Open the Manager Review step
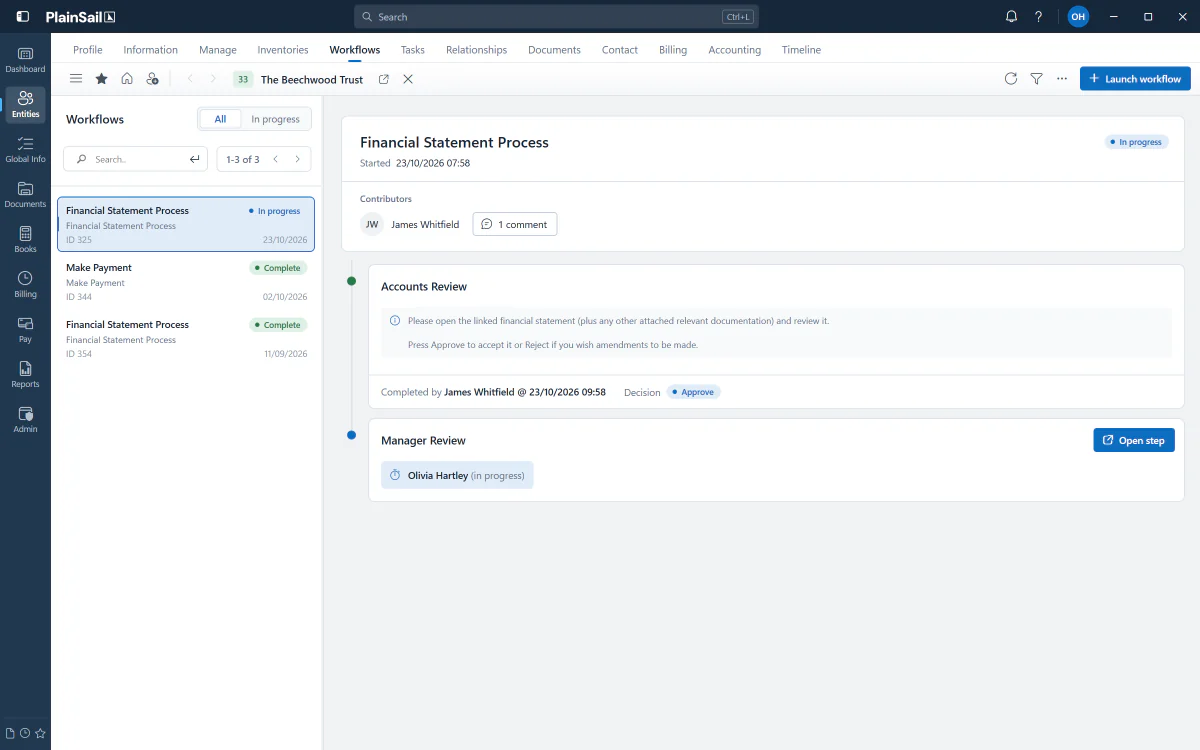1200x750 pixels. coord(1134,440)
